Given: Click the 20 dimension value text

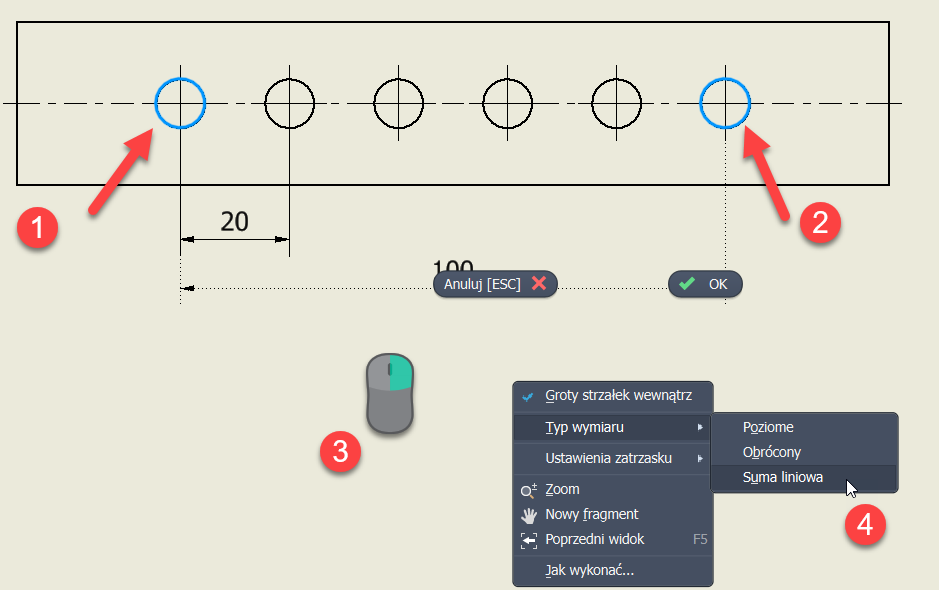Looking at the screenshot, I should [234, 221].
